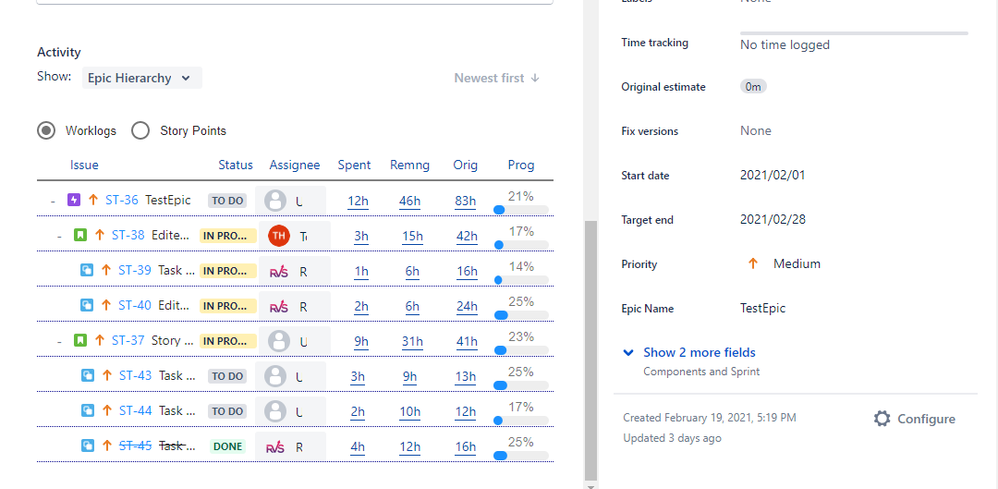998x489 pixels.
Task: Click the Activity panel vertical scrollbar
Action: pos(591,350)
